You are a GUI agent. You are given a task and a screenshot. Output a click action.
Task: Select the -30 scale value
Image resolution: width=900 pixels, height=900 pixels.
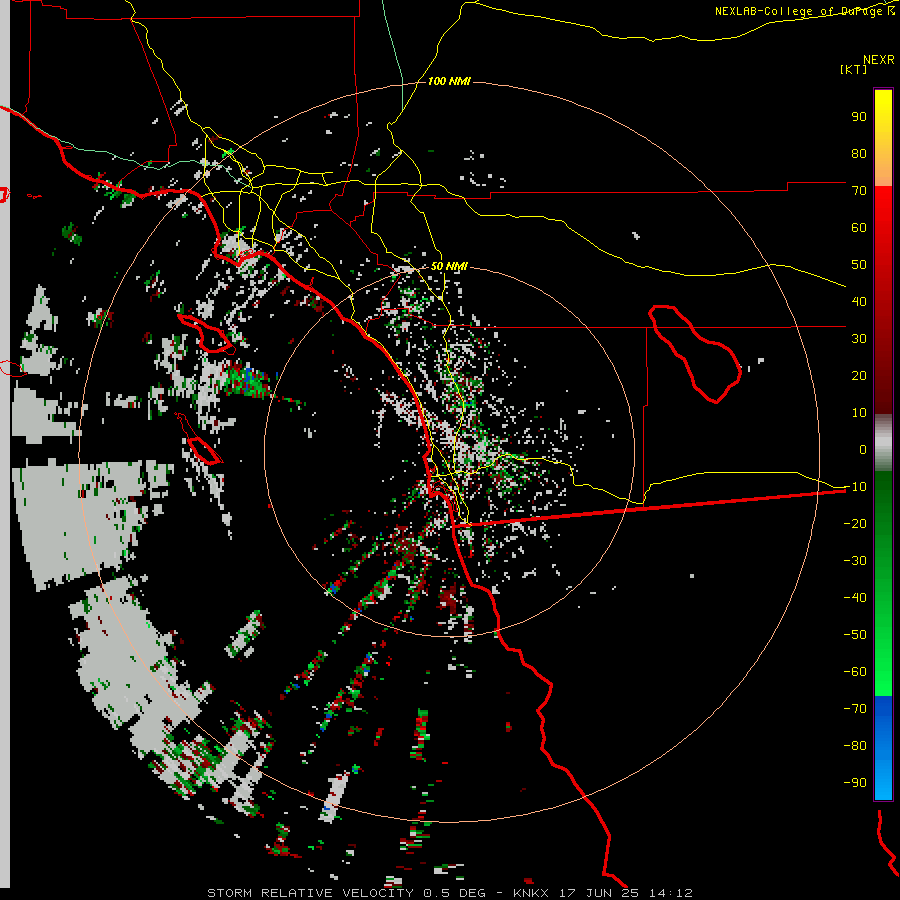[855, 561]
